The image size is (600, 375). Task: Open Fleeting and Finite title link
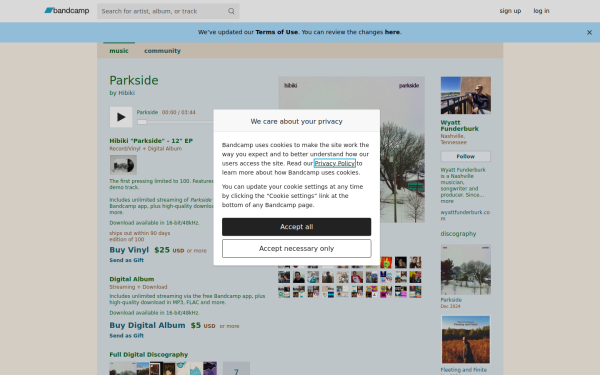point(464,370)
